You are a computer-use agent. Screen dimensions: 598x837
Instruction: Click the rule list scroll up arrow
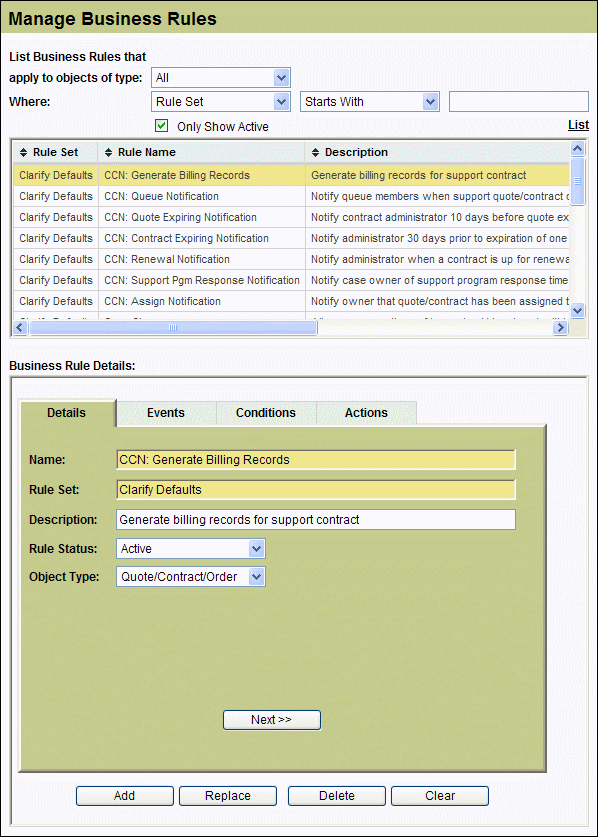[x=578, y=148]
